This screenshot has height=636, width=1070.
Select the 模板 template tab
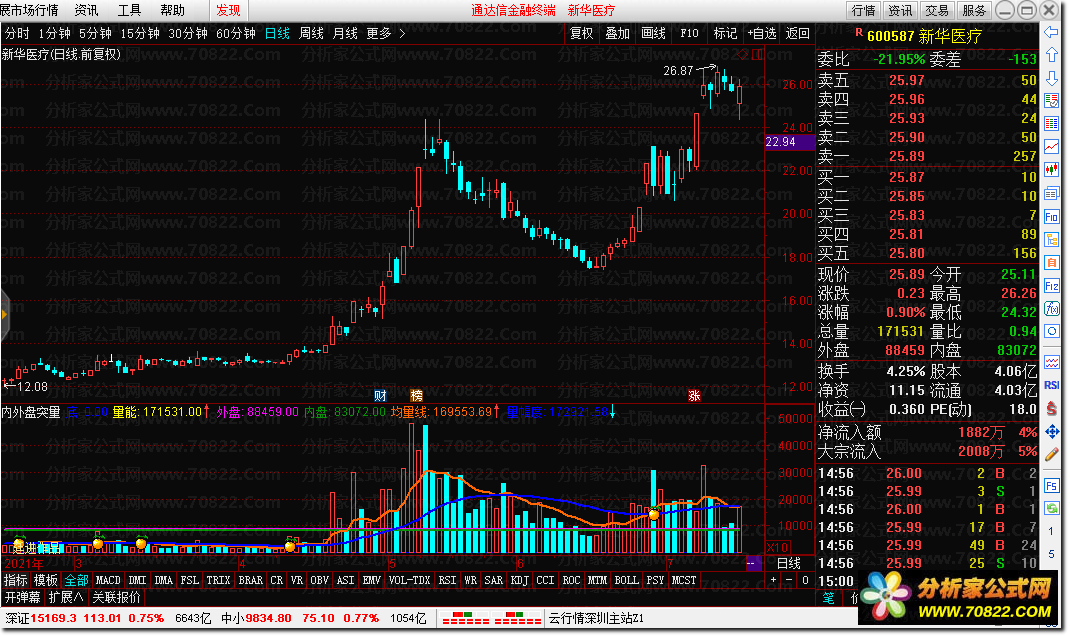pos(46,580)
